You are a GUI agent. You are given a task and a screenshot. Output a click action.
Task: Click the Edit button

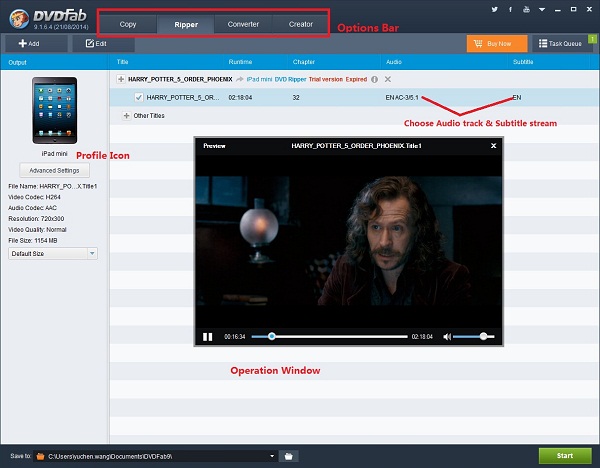click(103, 44)
